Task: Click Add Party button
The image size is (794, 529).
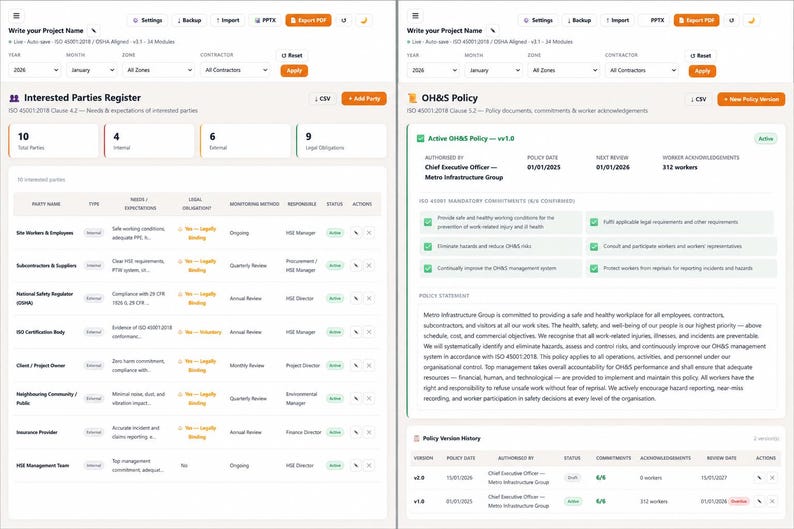Action: (x=364, y=99)
